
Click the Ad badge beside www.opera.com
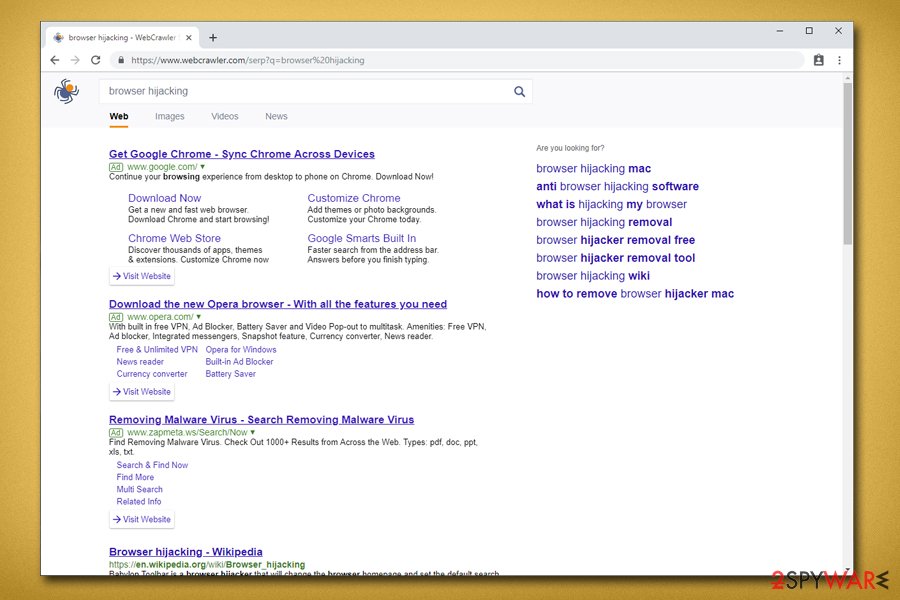click(116, 317)
